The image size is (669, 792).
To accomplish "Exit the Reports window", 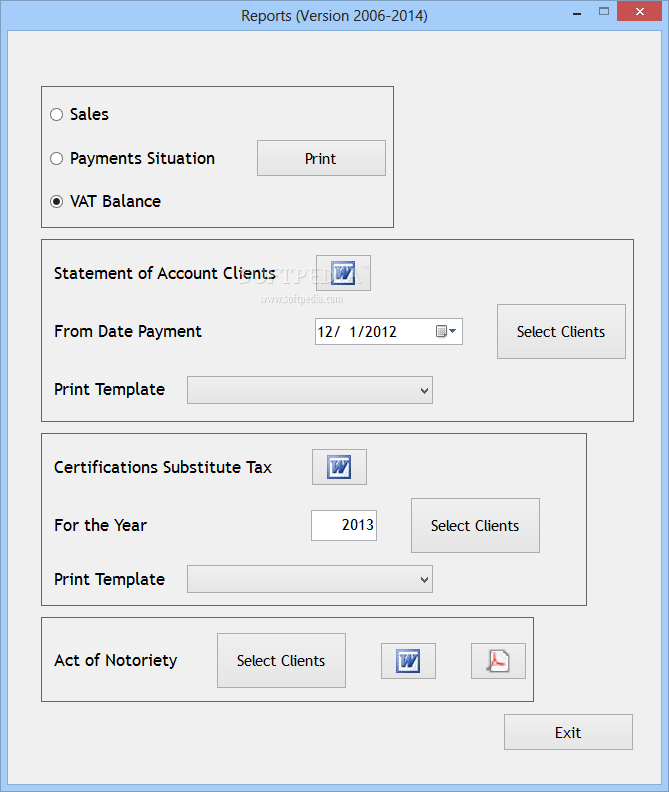I will [568, 732].
